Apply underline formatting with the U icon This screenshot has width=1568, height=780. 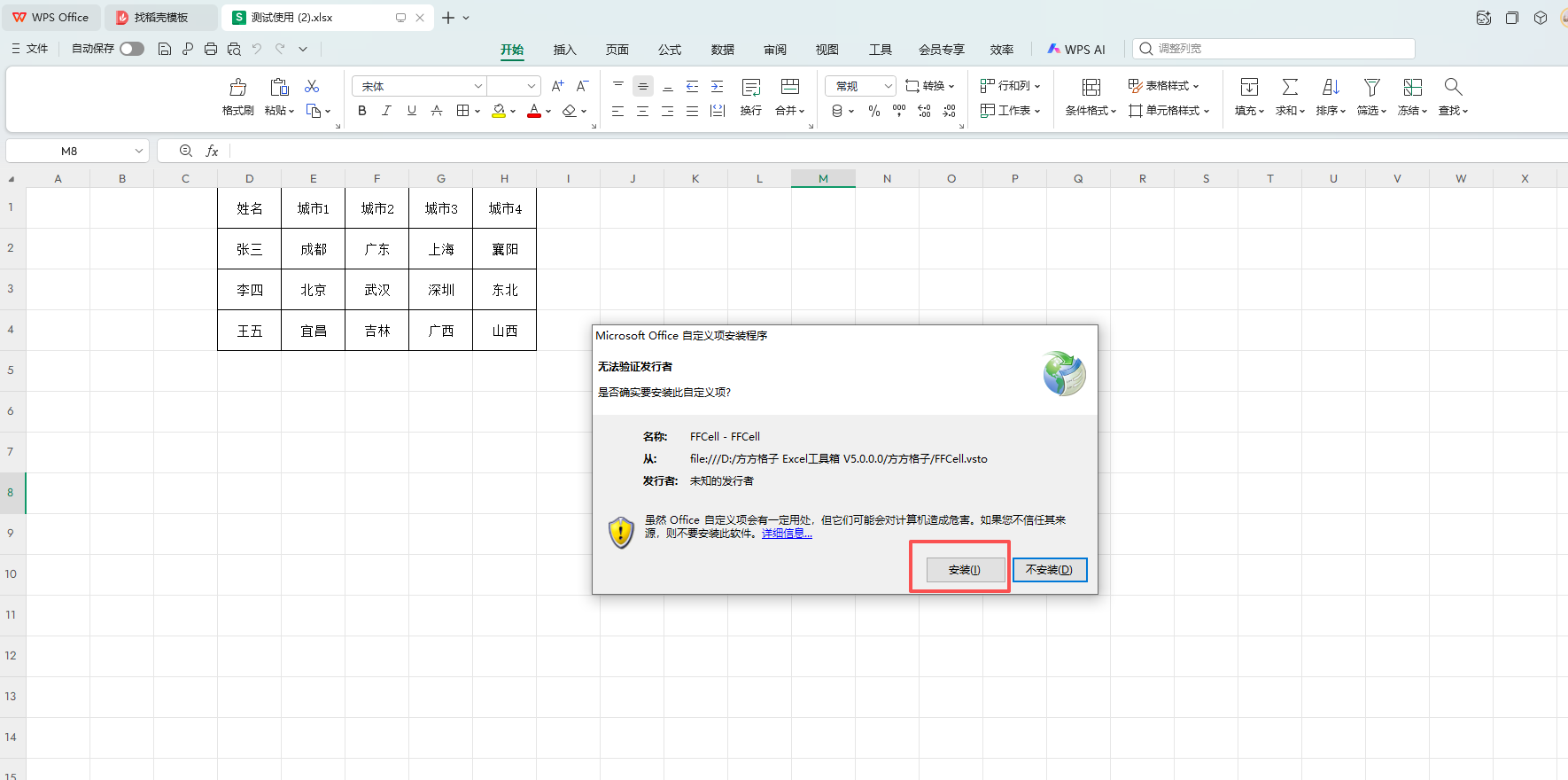tap(412, 111)
